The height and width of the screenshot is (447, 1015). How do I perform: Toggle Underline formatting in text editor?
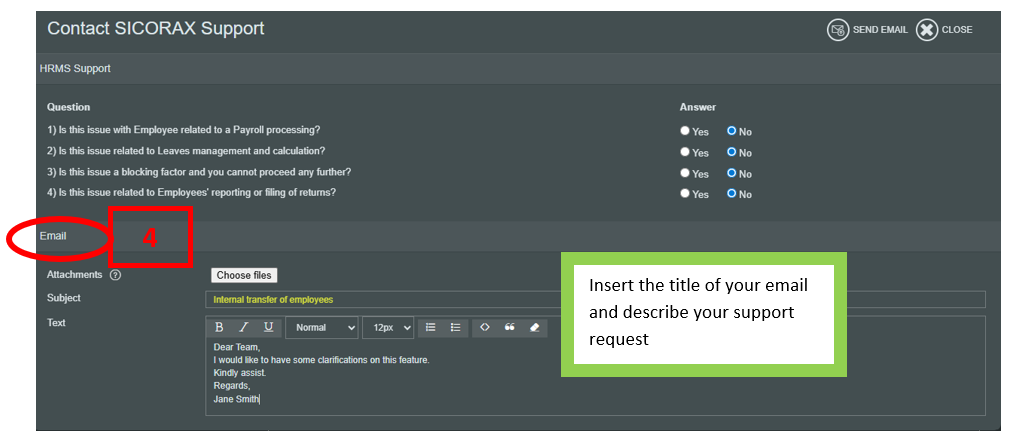pos(268,327)
